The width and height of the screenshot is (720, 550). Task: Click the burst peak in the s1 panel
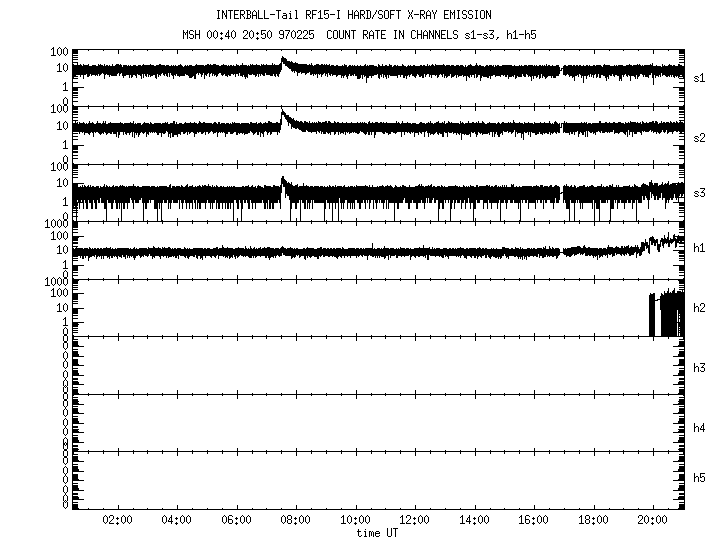(283, 60)
